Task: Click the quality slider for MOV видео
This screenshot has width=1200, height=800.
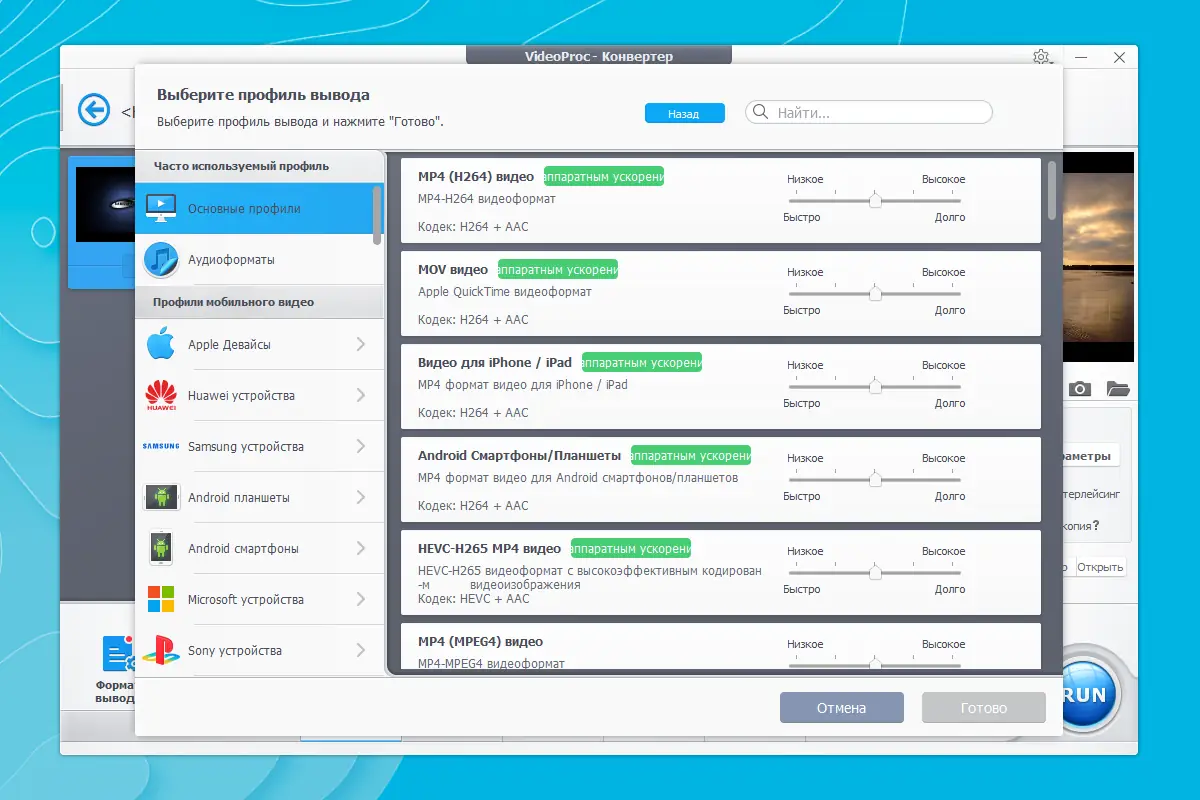Action: click(x=875, y=293)
